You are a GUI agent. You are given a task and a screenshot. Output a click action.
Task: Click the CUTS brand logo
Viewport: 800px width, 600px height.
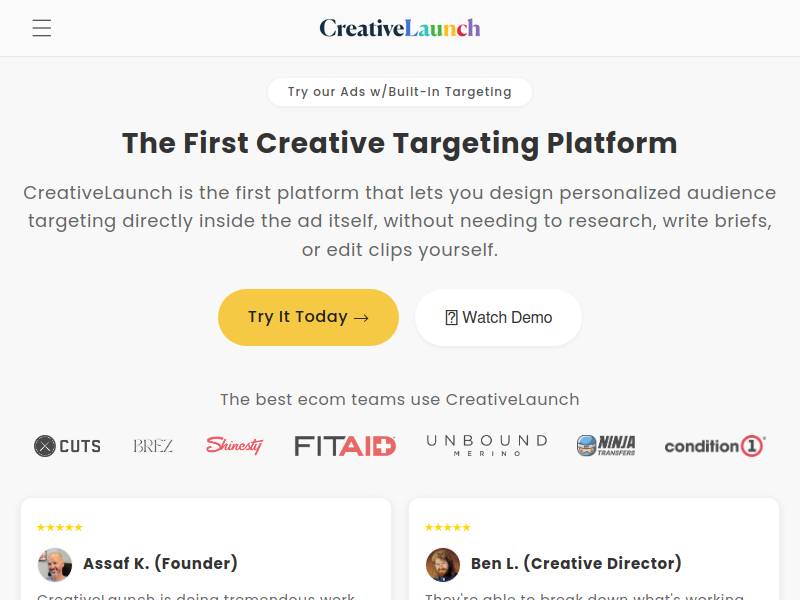tap(67, 446)
